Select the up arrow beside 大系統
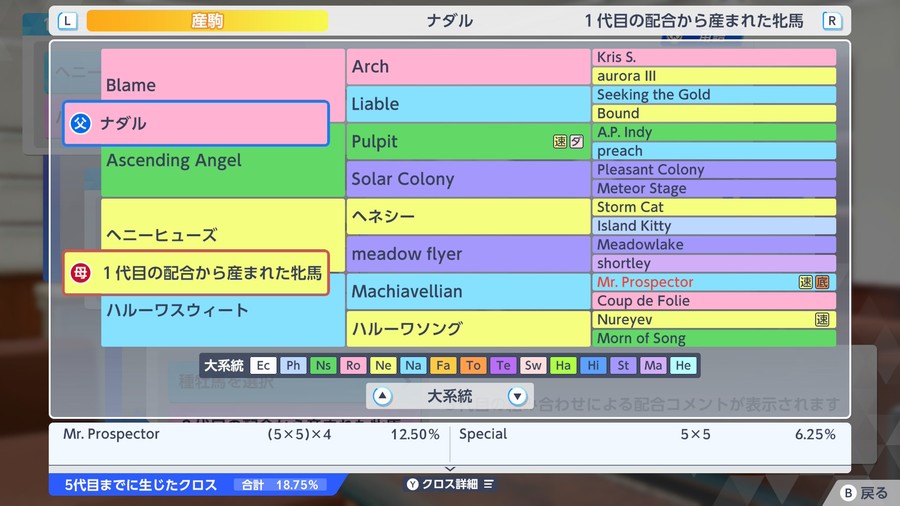 pyautogui.click(x=382, y=396)
